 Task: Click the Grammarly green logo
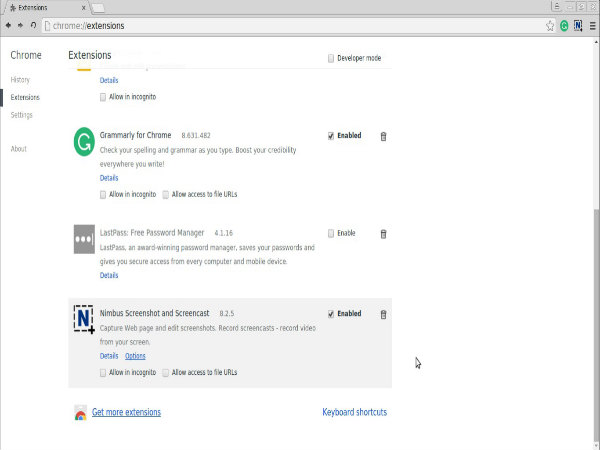pyautogui.click(x=84, y=142)
